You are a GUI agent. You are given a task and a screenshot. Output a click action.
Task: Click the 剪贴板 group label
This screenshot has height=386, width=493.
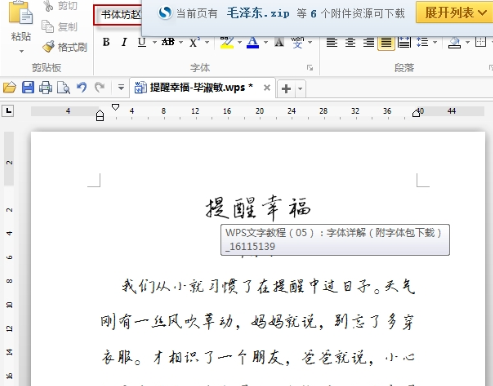(47, 68)
